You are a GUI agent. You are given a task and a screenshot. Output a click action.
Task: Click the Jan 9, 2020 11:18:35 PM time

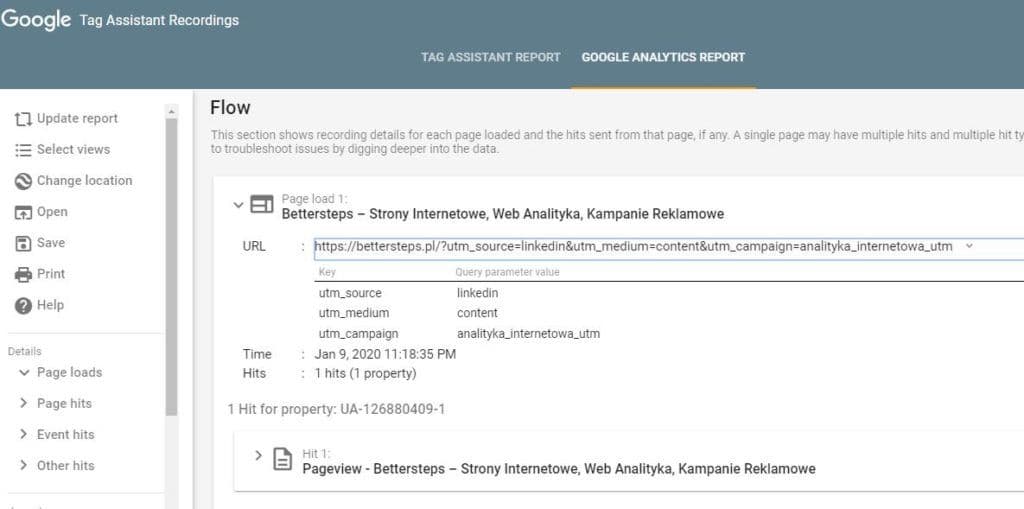(385, 355)
